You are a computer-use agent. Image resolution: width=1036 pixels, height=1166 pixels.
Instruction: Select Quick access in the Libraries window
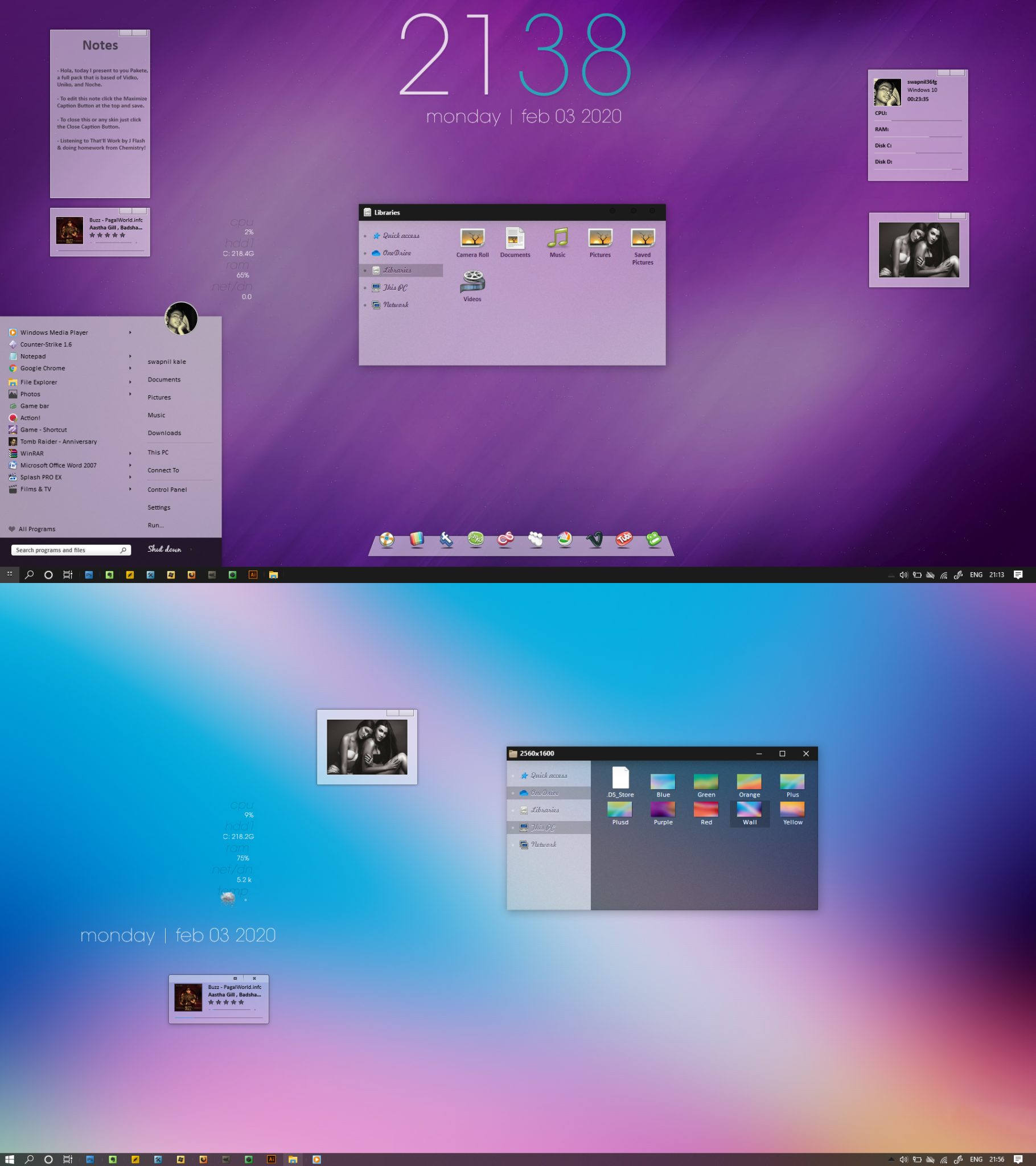(401, 236)
